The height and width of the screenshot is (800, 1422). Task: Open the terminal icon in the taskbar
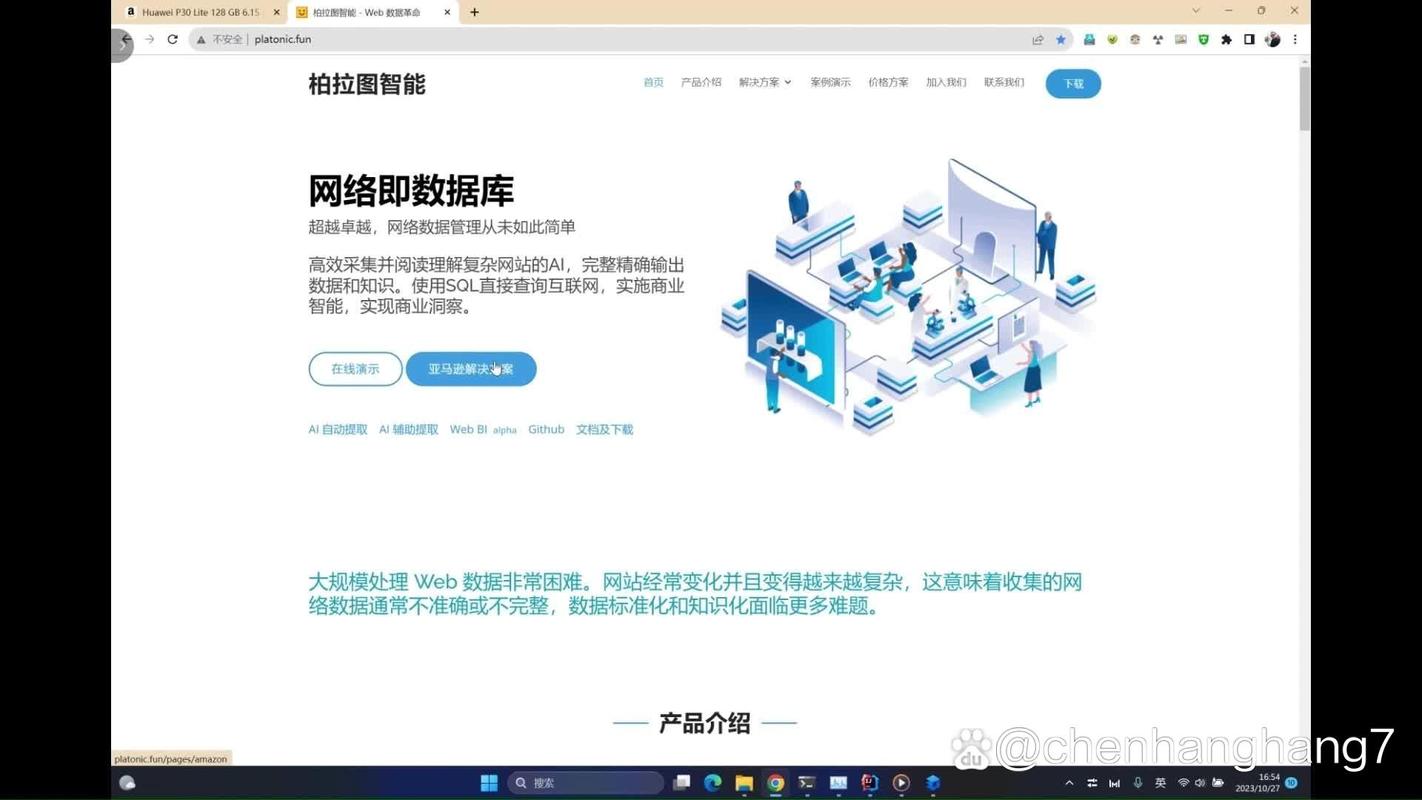pyautogui.click(x=807, y=783)
